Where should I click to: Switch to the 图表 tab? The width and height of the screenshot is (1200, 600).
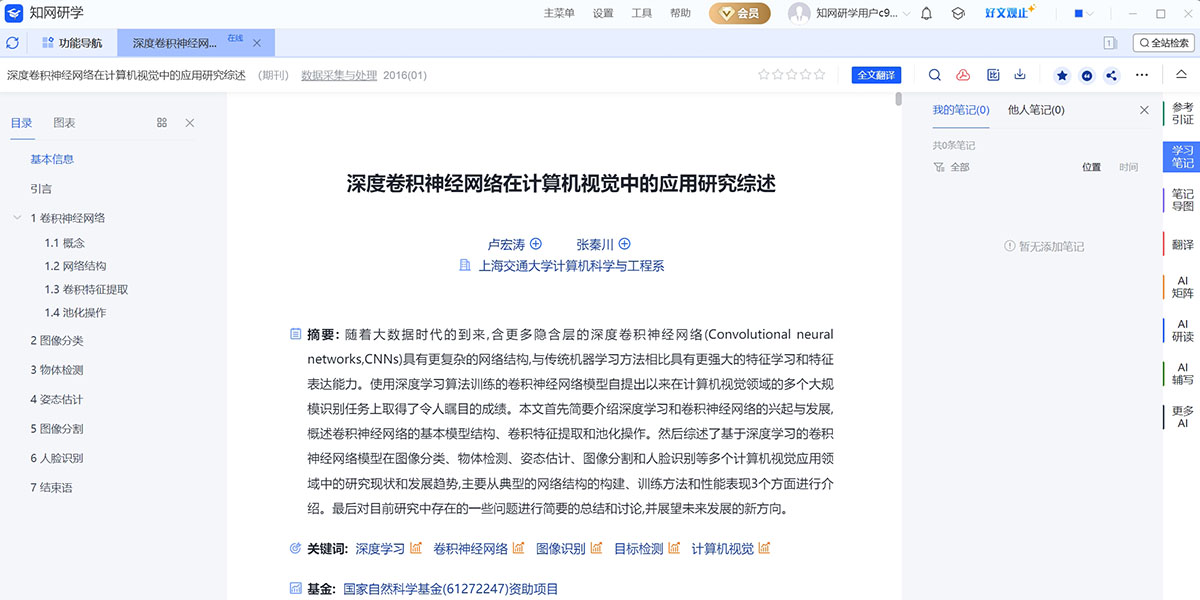tap(64, 123)
